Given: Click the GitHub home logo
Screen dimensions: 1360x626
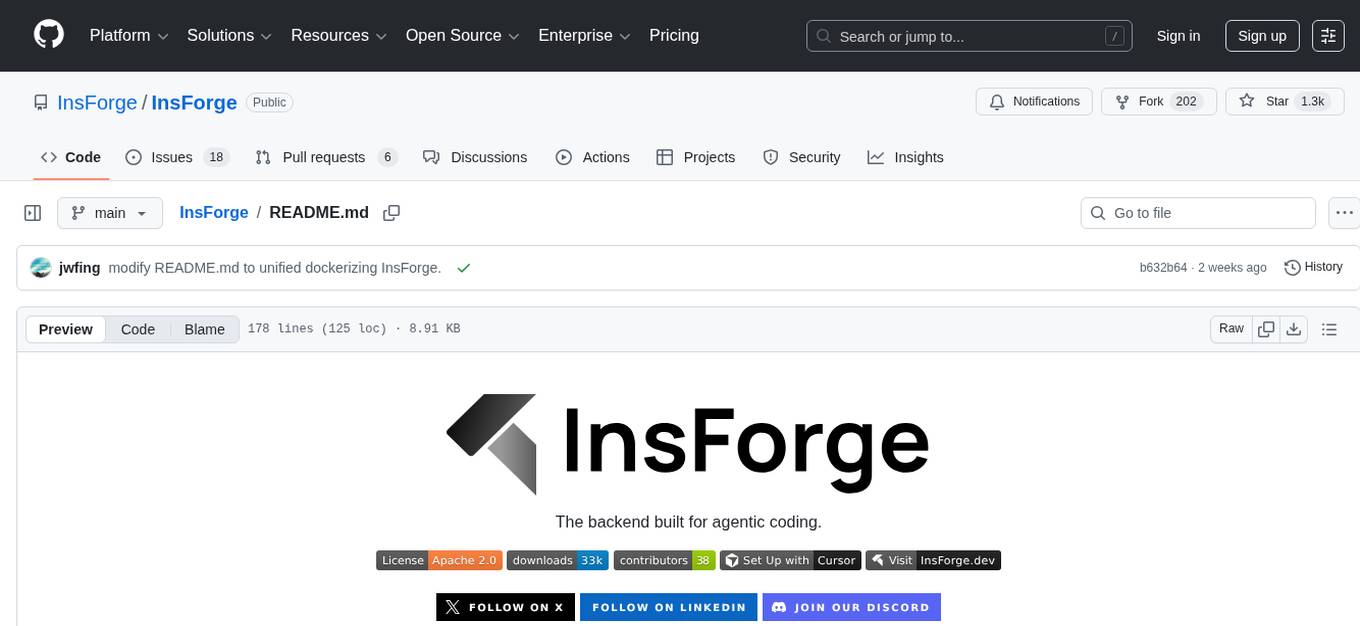Looking at the screenshot, I should [x=48, y=33].
